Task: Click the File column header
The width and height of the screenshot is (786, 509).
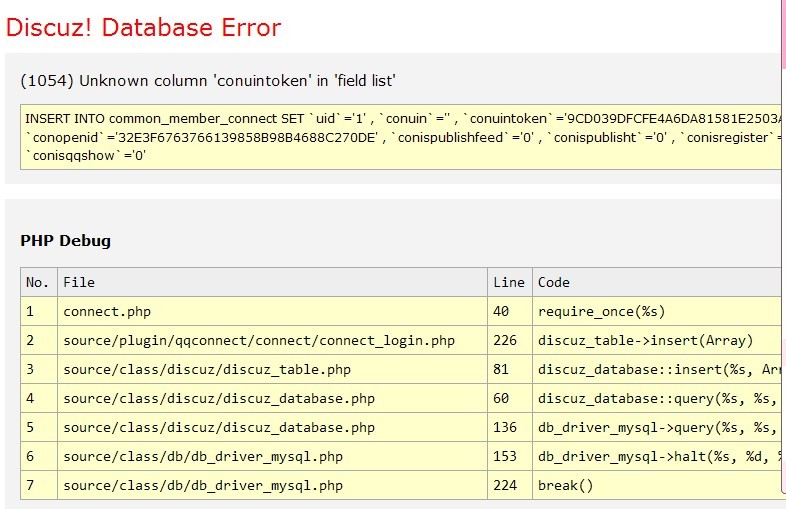Action: click(x=79, y=282)
